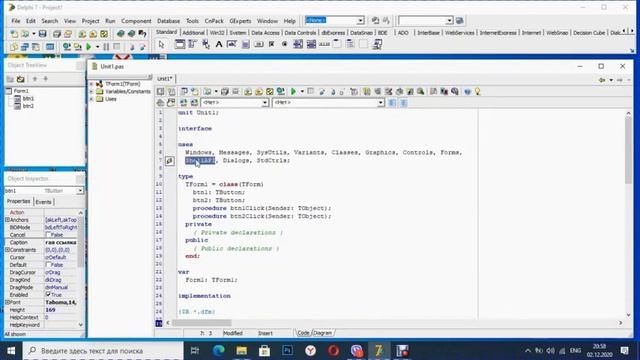Viewport: 640px width, 360px height.
Task: Click the editor vertical scrollbar
Action: (x=628, y=214)
